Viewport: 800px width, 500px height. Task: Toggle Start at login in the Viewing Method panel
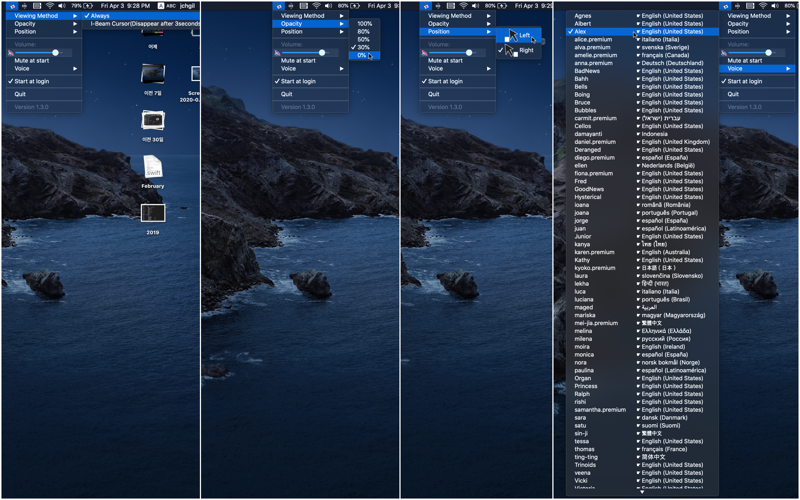coord(44,81)
